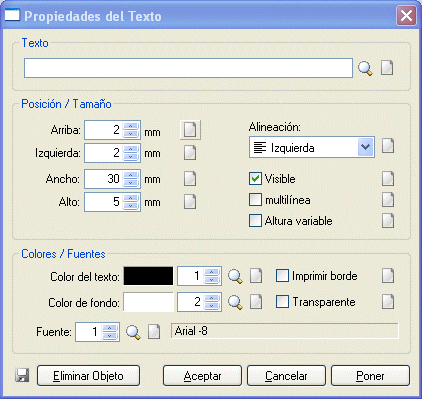422x399 pixels.
Task: Click the page icon next to Fuente
Action: 154,332
